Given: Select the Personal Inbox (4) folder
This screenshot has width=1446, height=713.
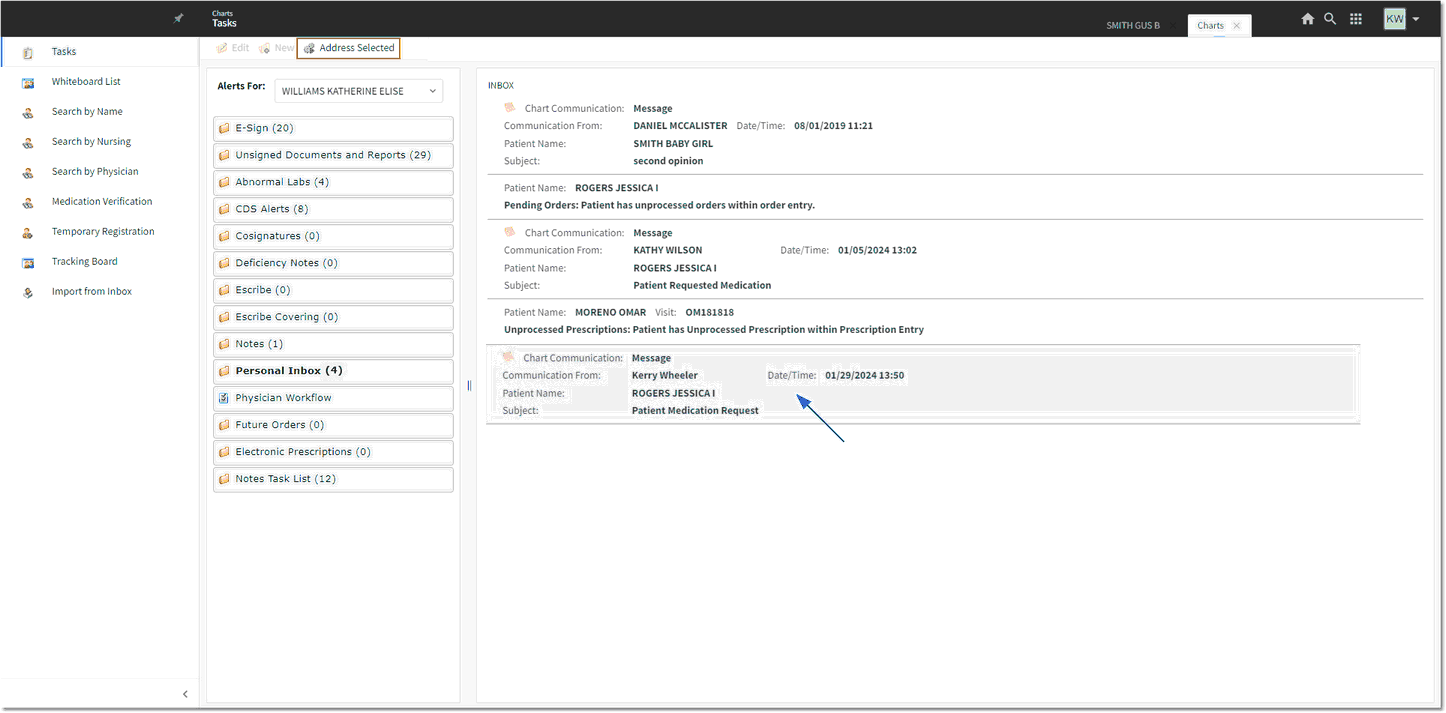Looking at the screenshot, I should [333, 371].
